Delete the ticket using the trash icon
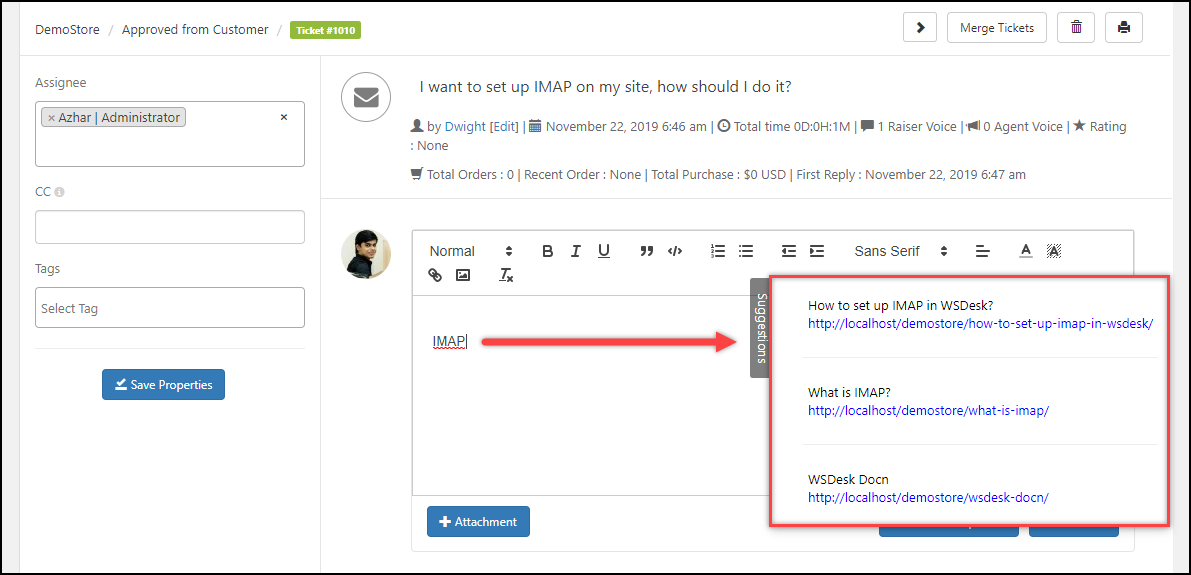The width and height of the screenshot is (1191, 575). 1076,27
